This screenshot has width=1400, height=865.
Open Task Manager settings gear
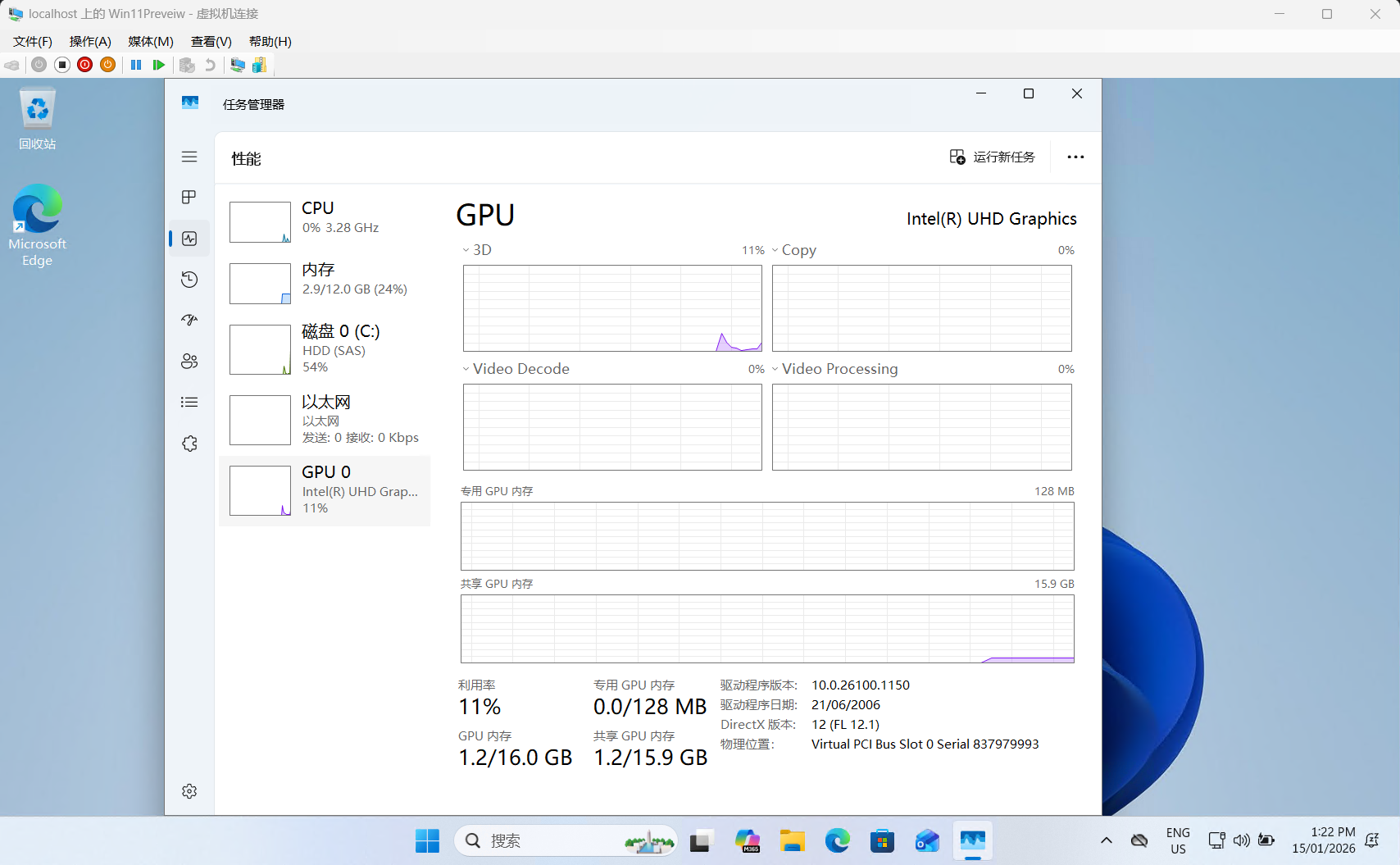(x=189, y=791)
